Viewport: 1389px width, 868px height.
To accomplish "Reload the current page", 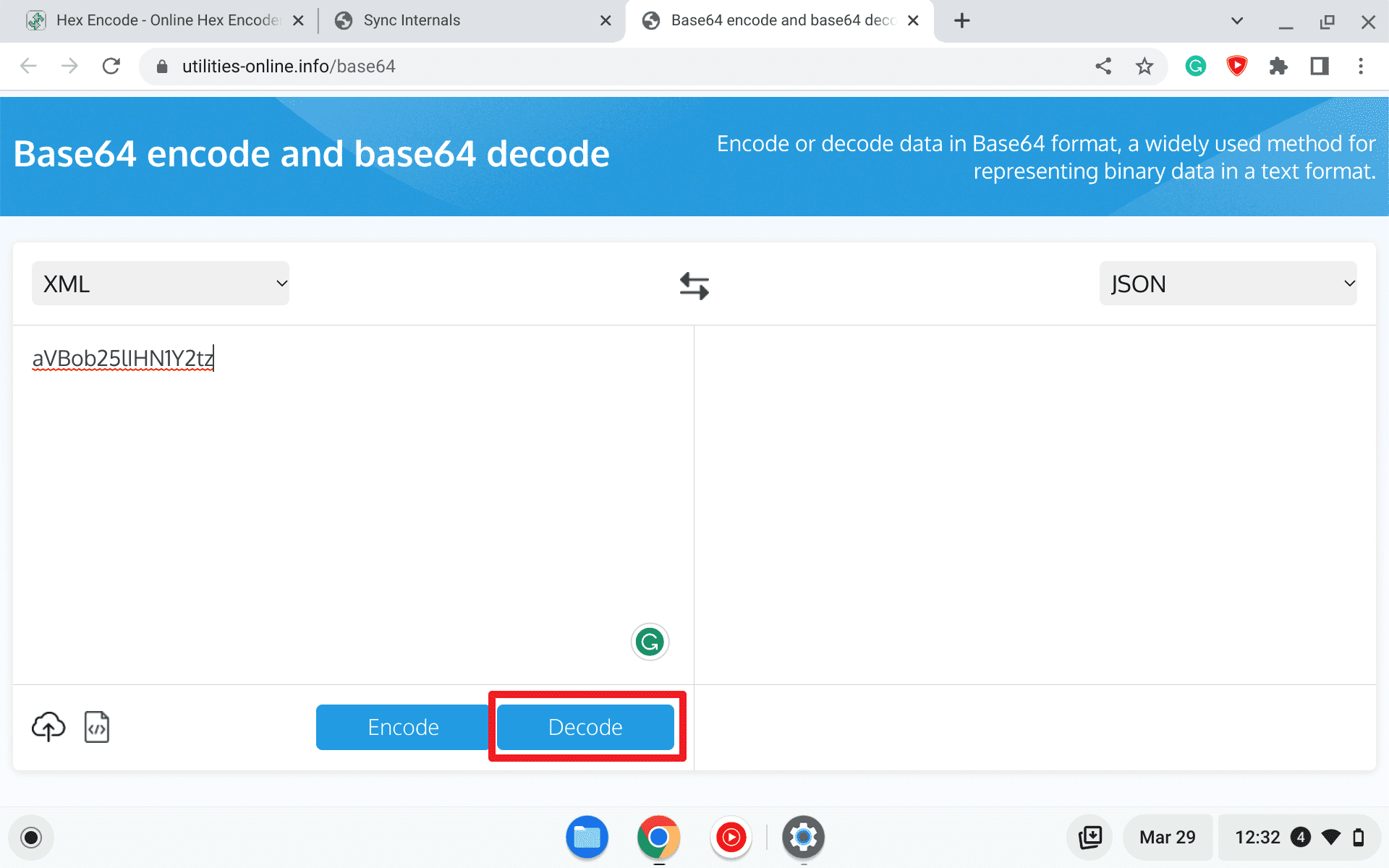I will (x=111, y=67).
